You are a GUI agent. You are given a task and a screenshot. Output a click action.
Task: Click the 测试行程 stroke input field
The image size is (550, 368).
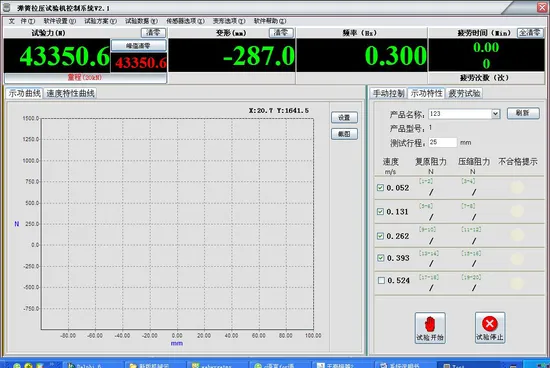pyautogui.click(x=443, y=142)
